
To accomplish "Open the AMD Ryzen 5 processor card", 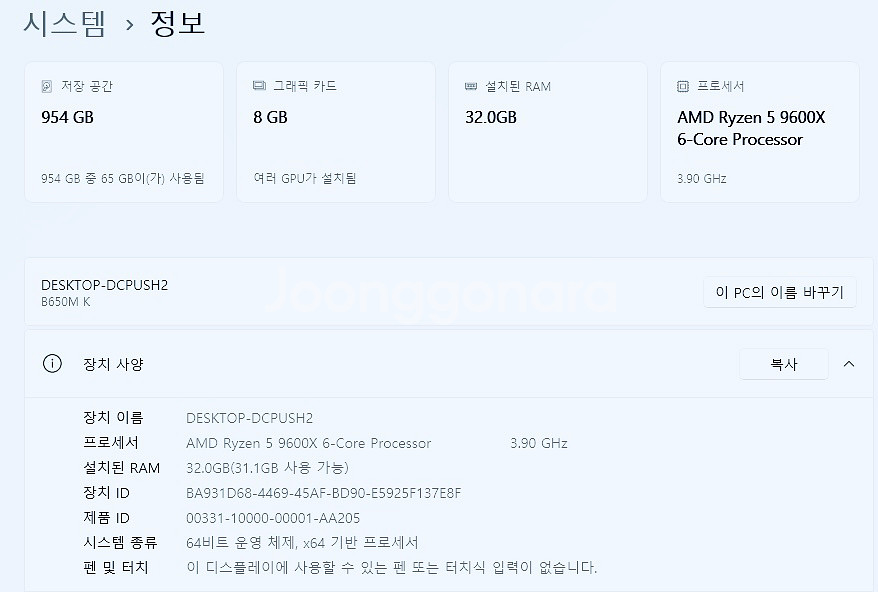I will [760, 131].
